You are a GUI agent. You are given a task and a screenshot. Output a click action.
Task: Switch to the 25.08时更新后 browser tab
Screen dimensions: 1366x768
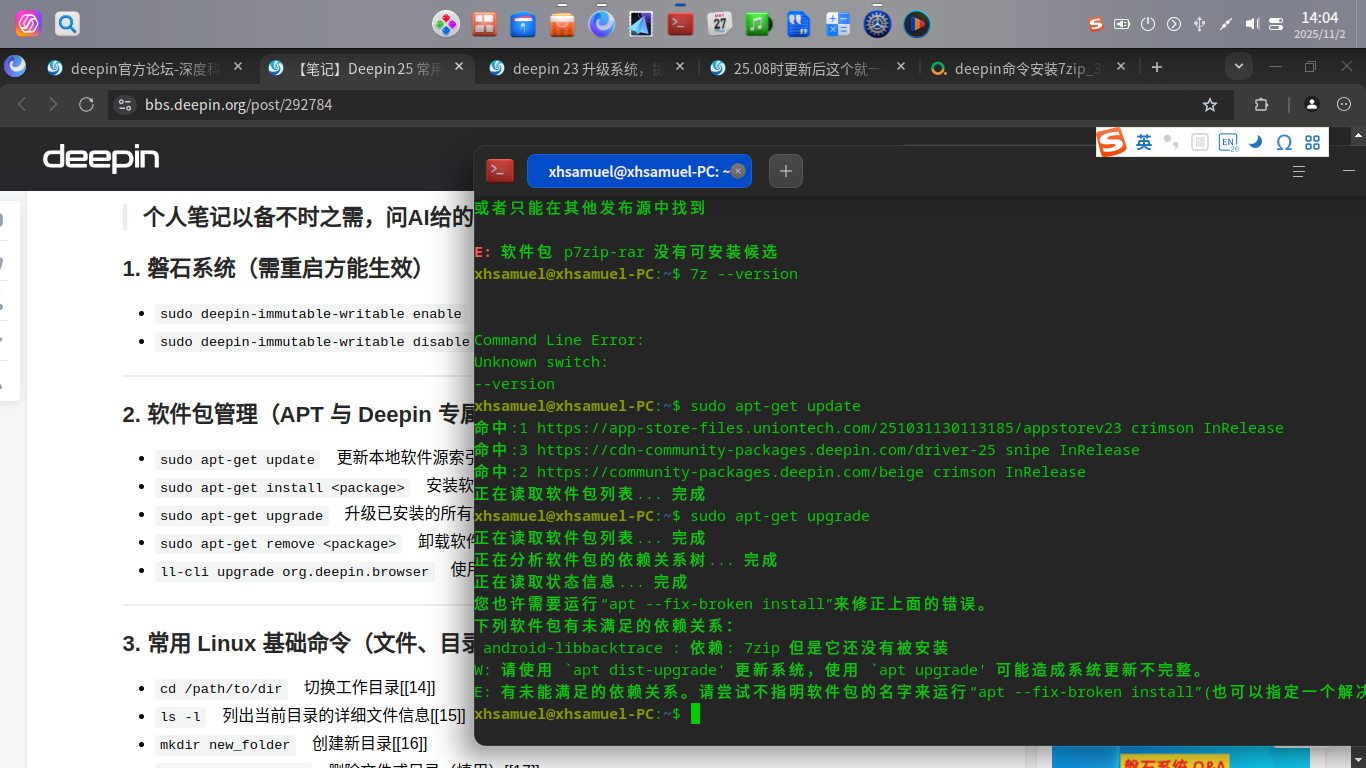coord(807,68)
